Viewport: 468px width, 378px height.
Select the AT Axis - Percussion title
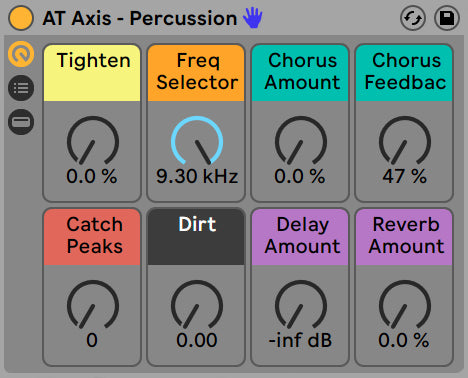click(x=140, y=18)
